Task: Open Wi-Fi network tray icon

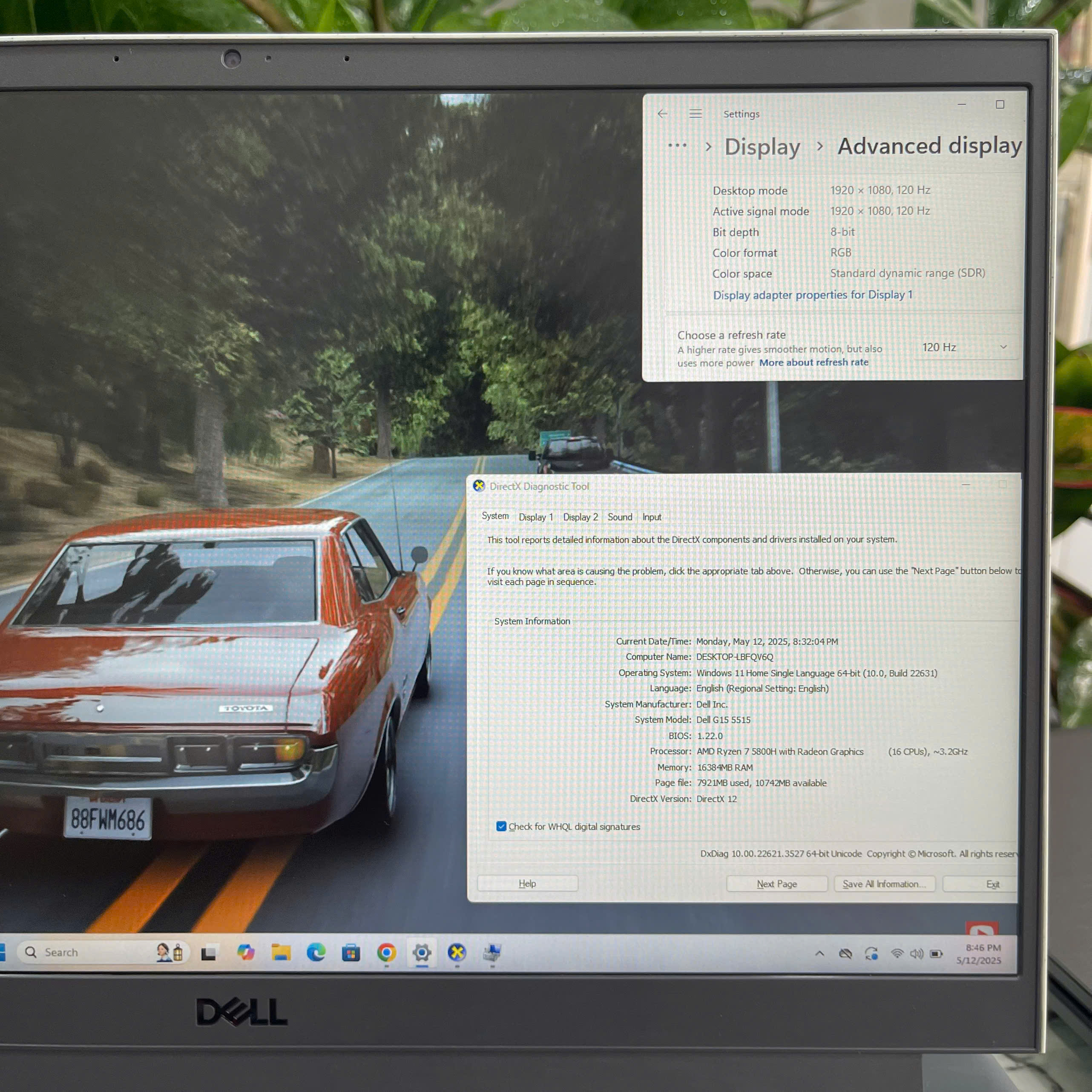Action: (x=897, y=954)
